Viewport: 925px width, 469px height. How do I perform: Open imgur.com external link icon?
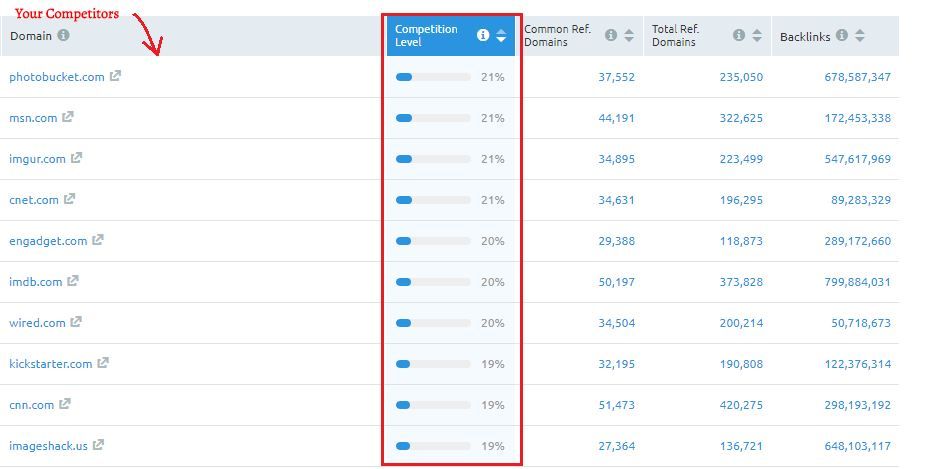click(76, 158)
